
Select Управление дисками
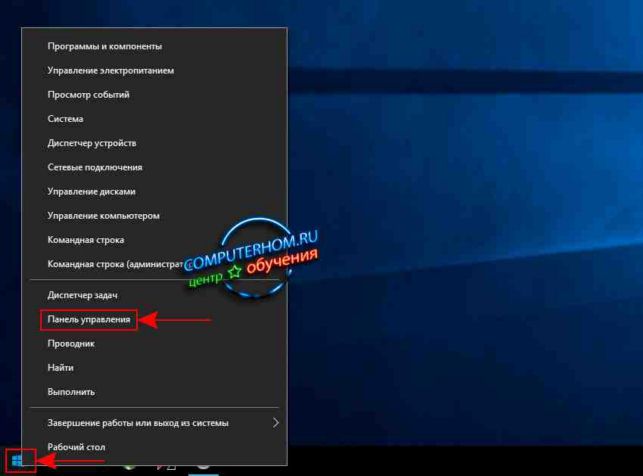coord(154,191)
